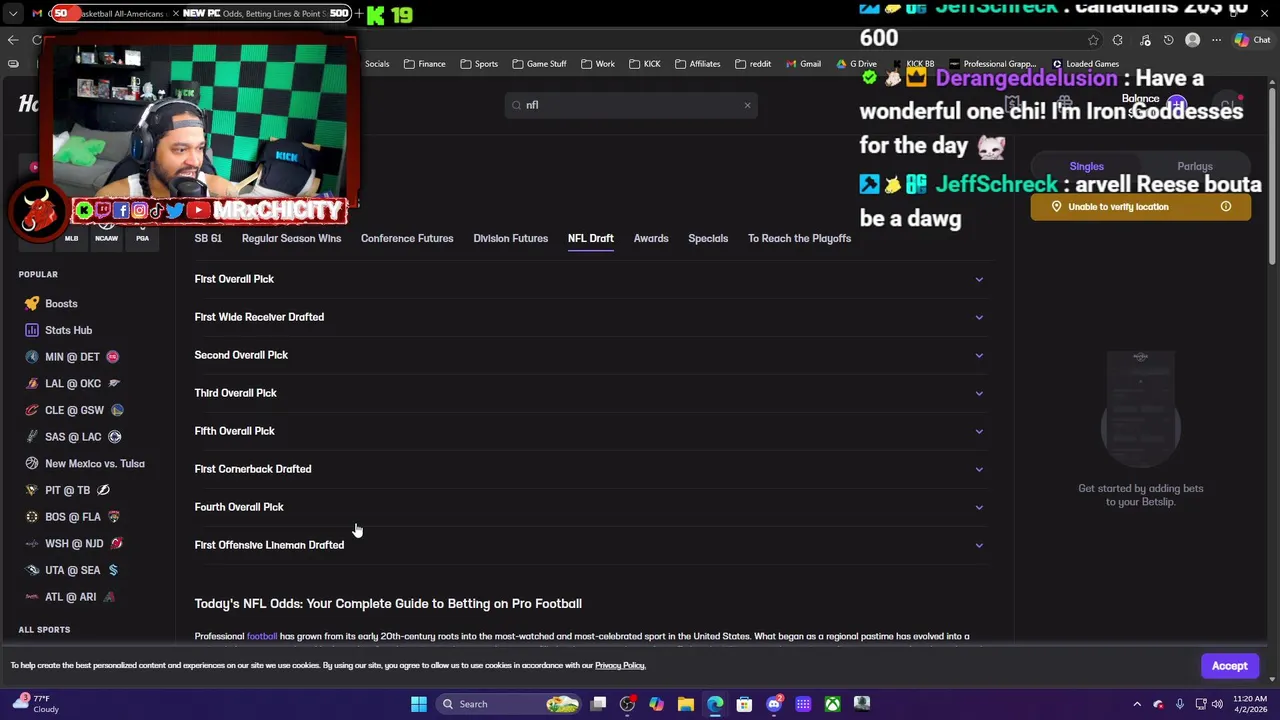1280x720 pixels.
Task: Open File Explorer from taskbar
Action: coord(686,704)
